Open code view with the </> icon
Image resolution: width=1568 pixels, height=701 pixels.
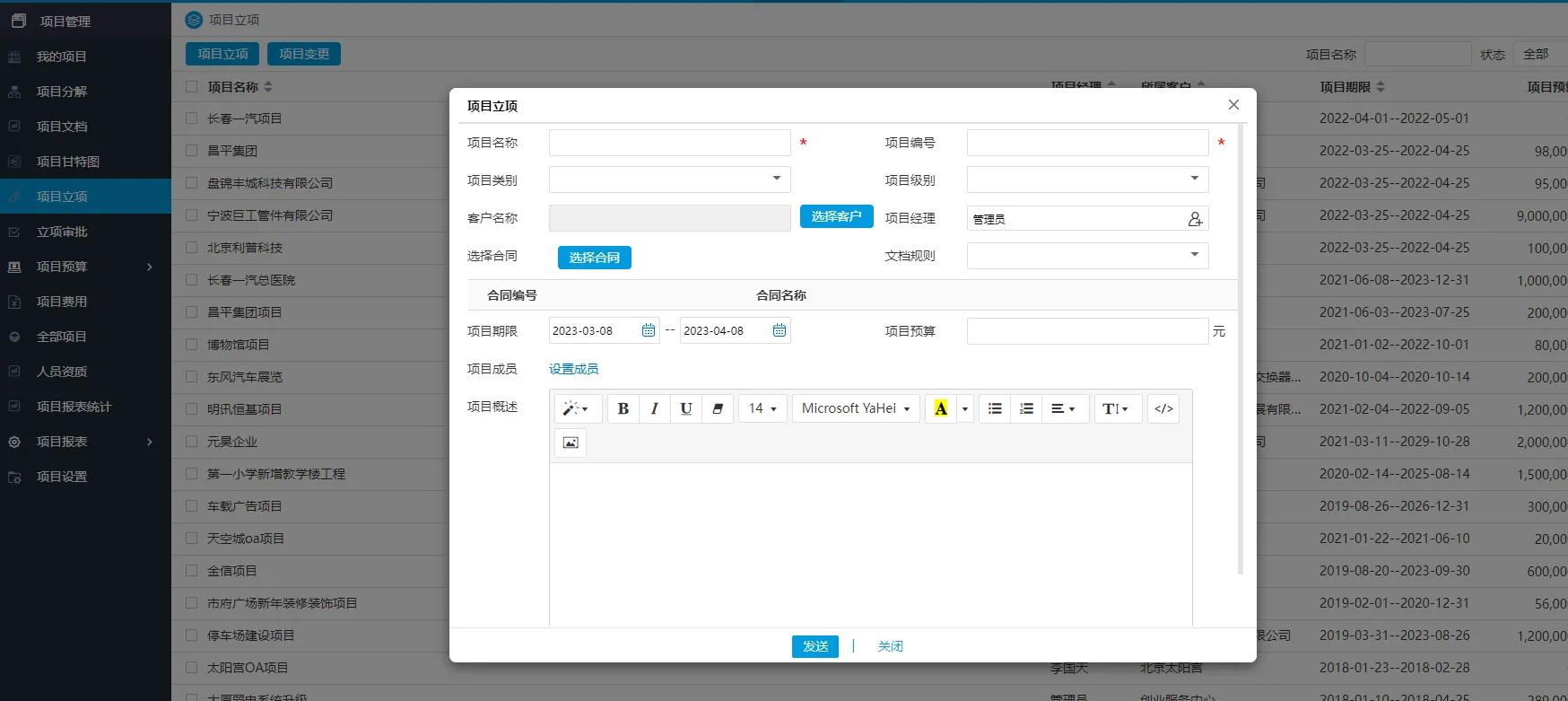[x=1163, y=408]
